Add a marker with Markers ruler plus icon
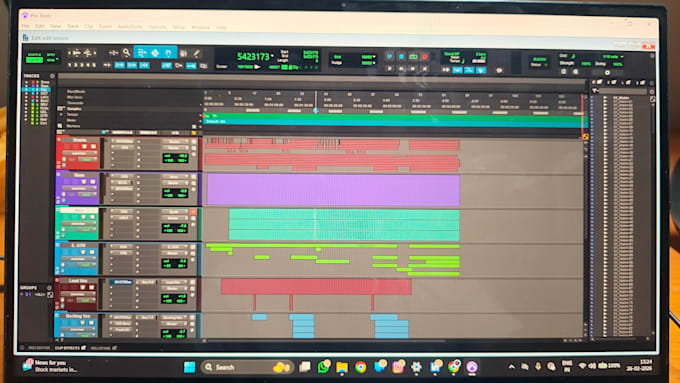The height and width of the screenshot is (383, 680). tap(194, 127)
